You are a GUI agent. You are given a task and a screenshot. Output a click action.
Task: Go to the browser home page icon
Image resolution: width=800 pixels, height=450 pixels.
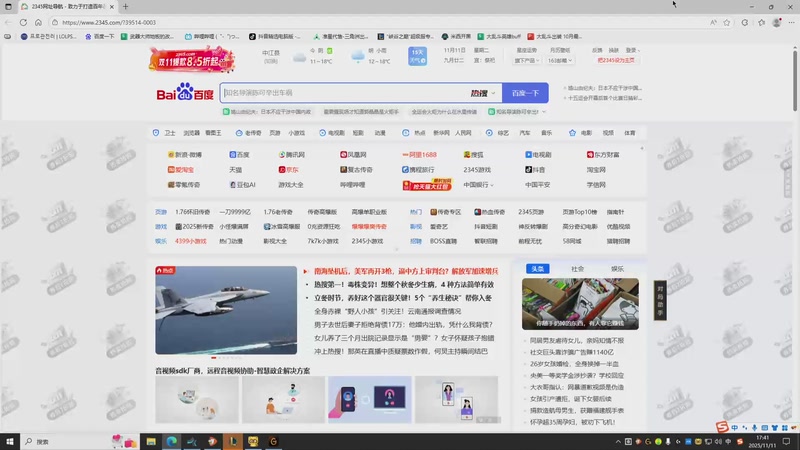click(x=38, y=22)
